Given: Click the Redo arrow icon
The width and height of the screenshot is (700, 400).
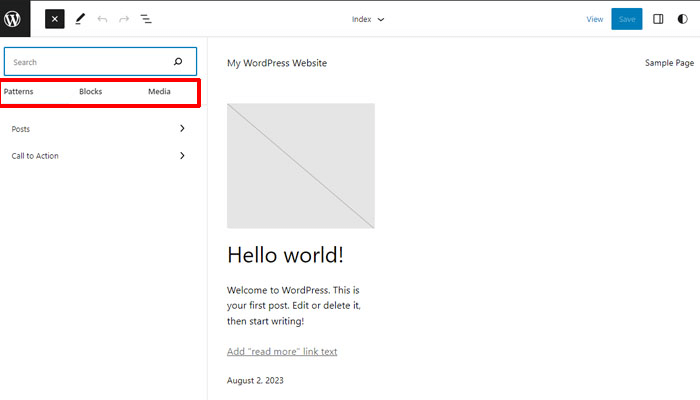Looking at the screenshot, I should pos(124,19).
